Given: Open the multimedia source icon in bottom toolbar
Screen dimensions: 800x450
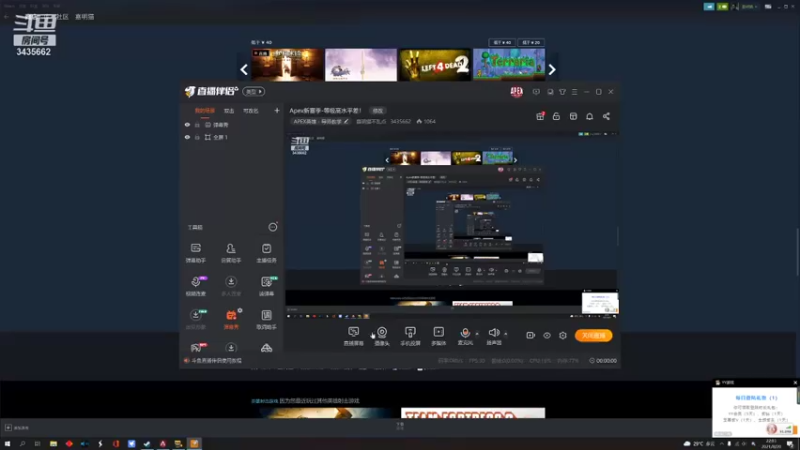Looking at the screenshot, I should pos(438,336).
